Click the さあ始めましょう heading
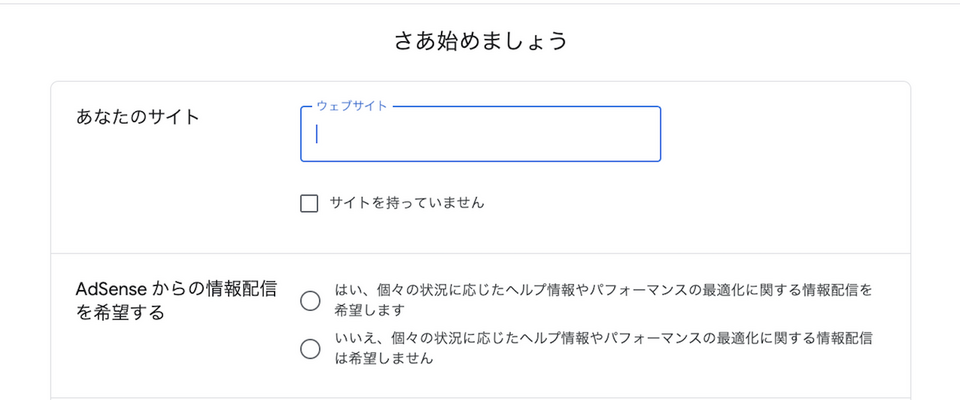The width and height of the screenshot is (960, 400). tap(481, 41)
